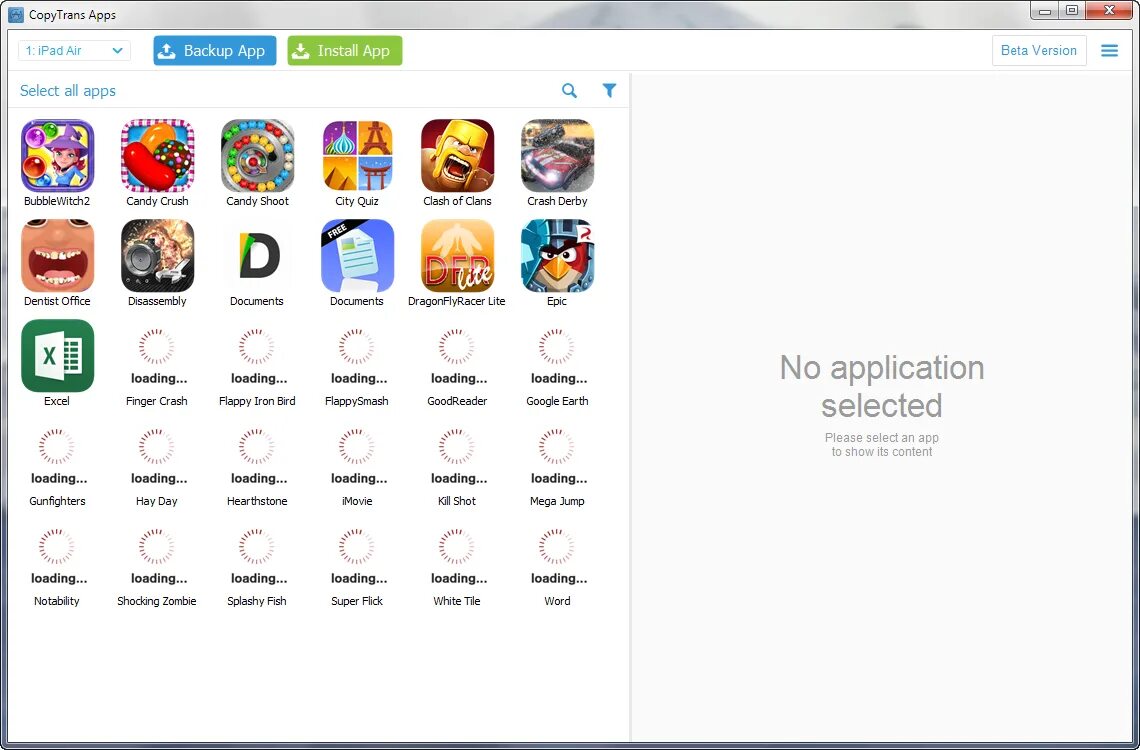The width and height of the screenshot is (1140, 750).
Task: Select the Notability loading placeholder
Action: (x=57, y=556)
